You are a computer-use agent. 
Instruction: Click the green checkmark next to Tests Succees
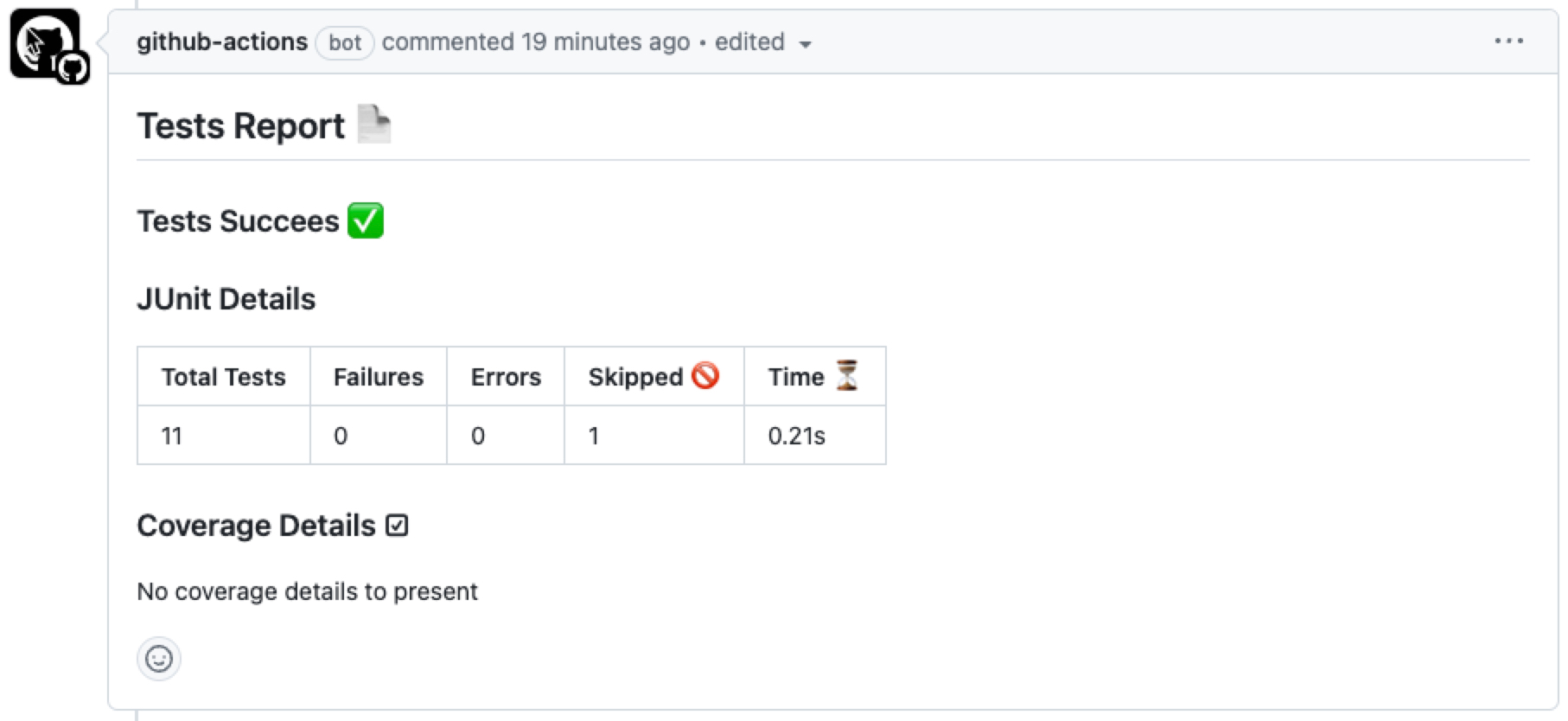(365, 220)
